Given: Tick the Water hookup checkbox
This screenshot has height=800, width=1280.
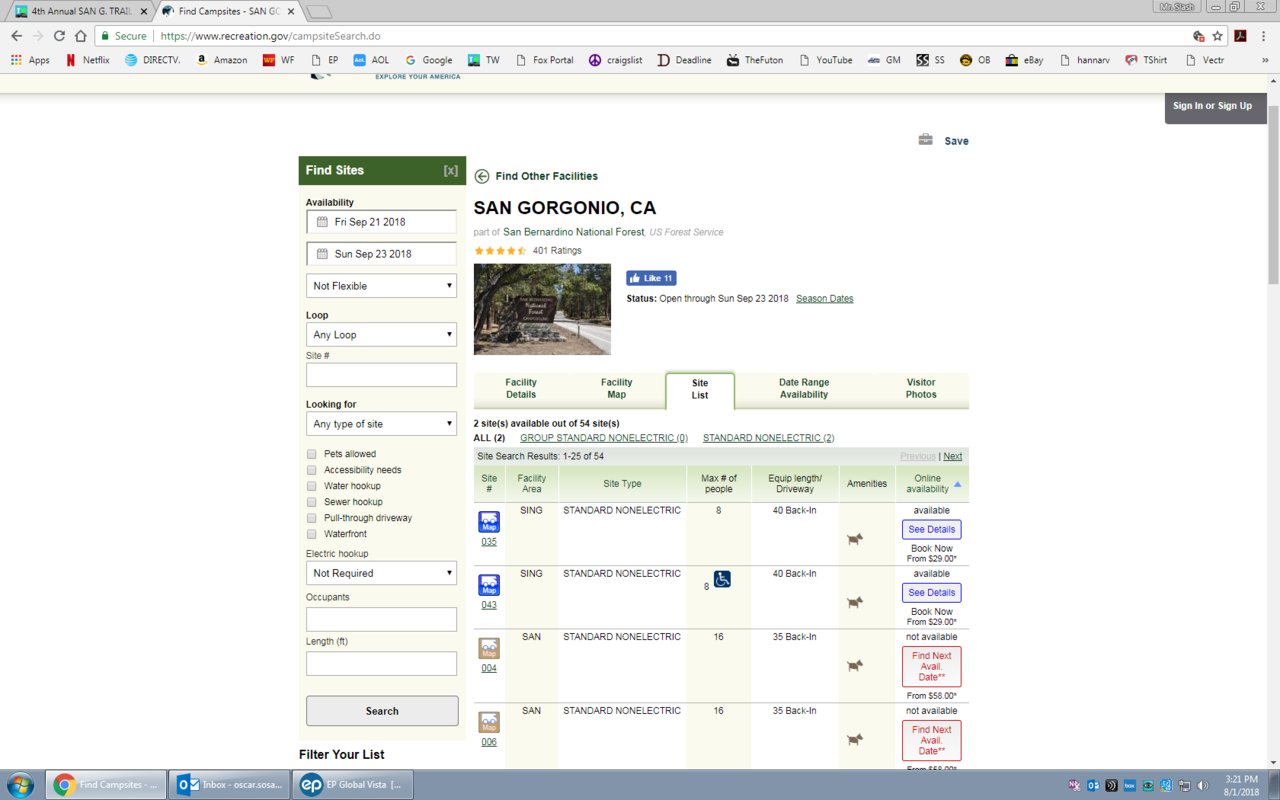Looking at the screenshot, I should point(312,486).
